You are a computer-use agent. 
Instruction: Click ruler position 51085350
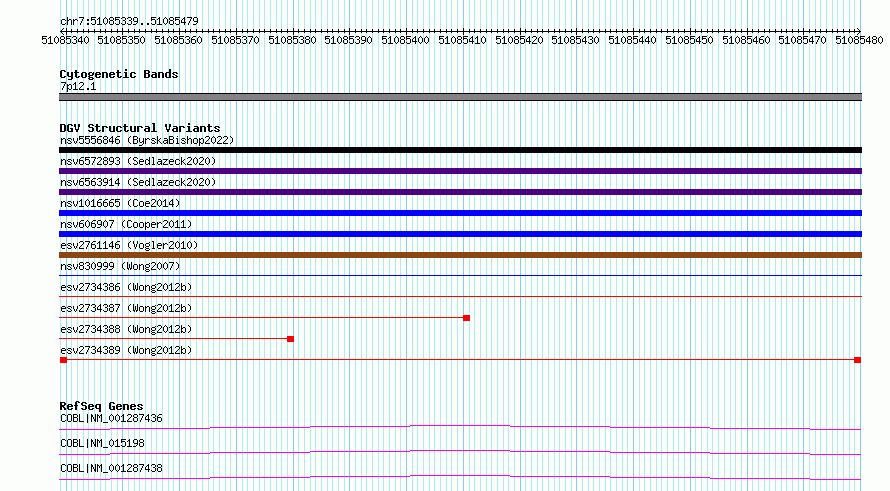121,40
